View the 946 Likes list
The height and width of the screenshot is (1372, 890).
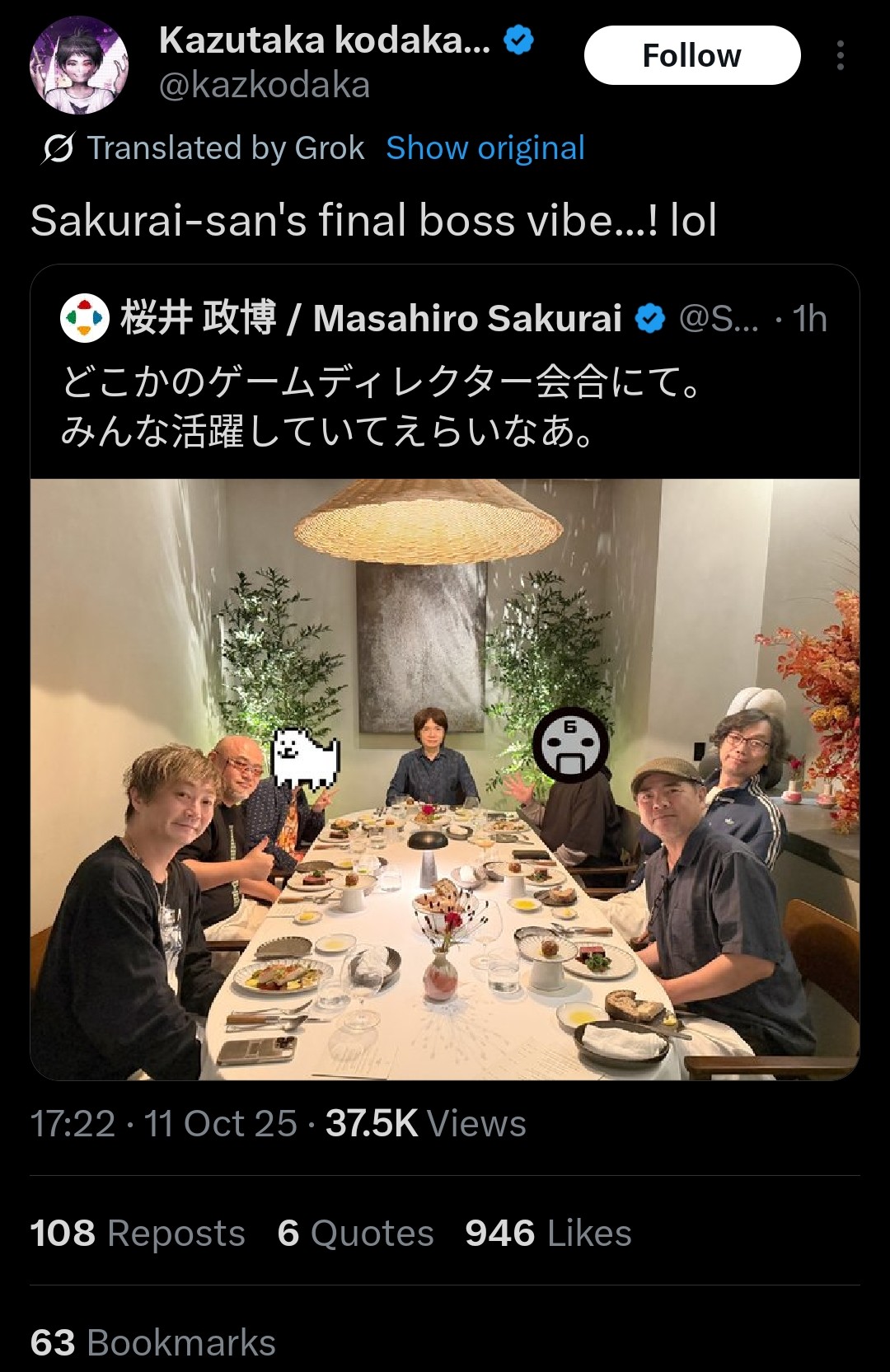click(x=548, y=1234)
